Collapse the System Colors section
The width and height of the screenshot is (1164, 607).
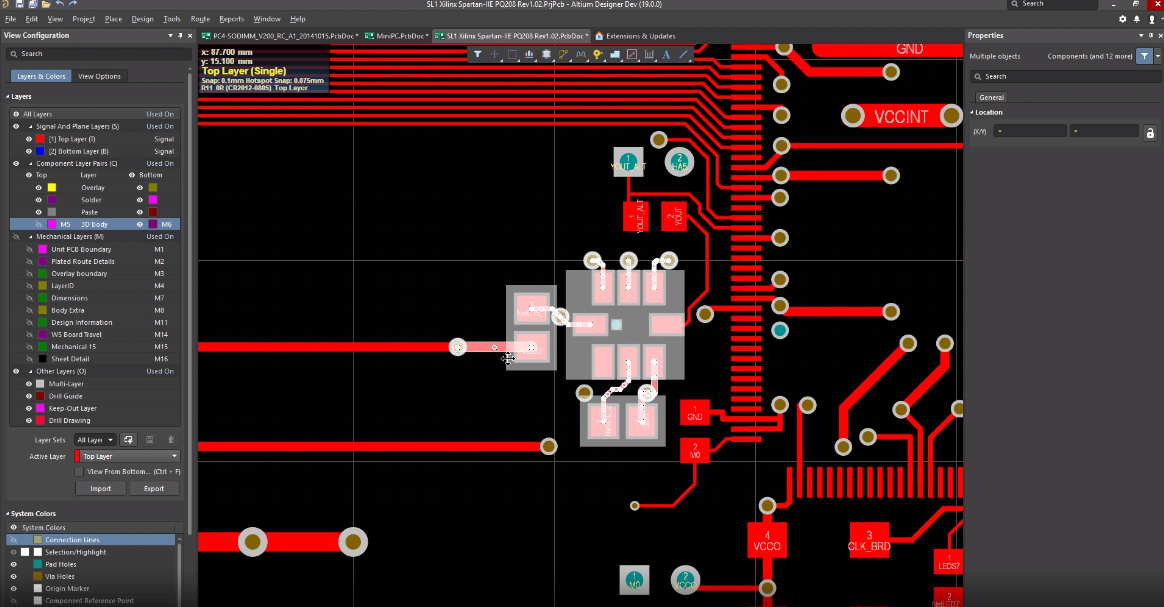(7, 514)
